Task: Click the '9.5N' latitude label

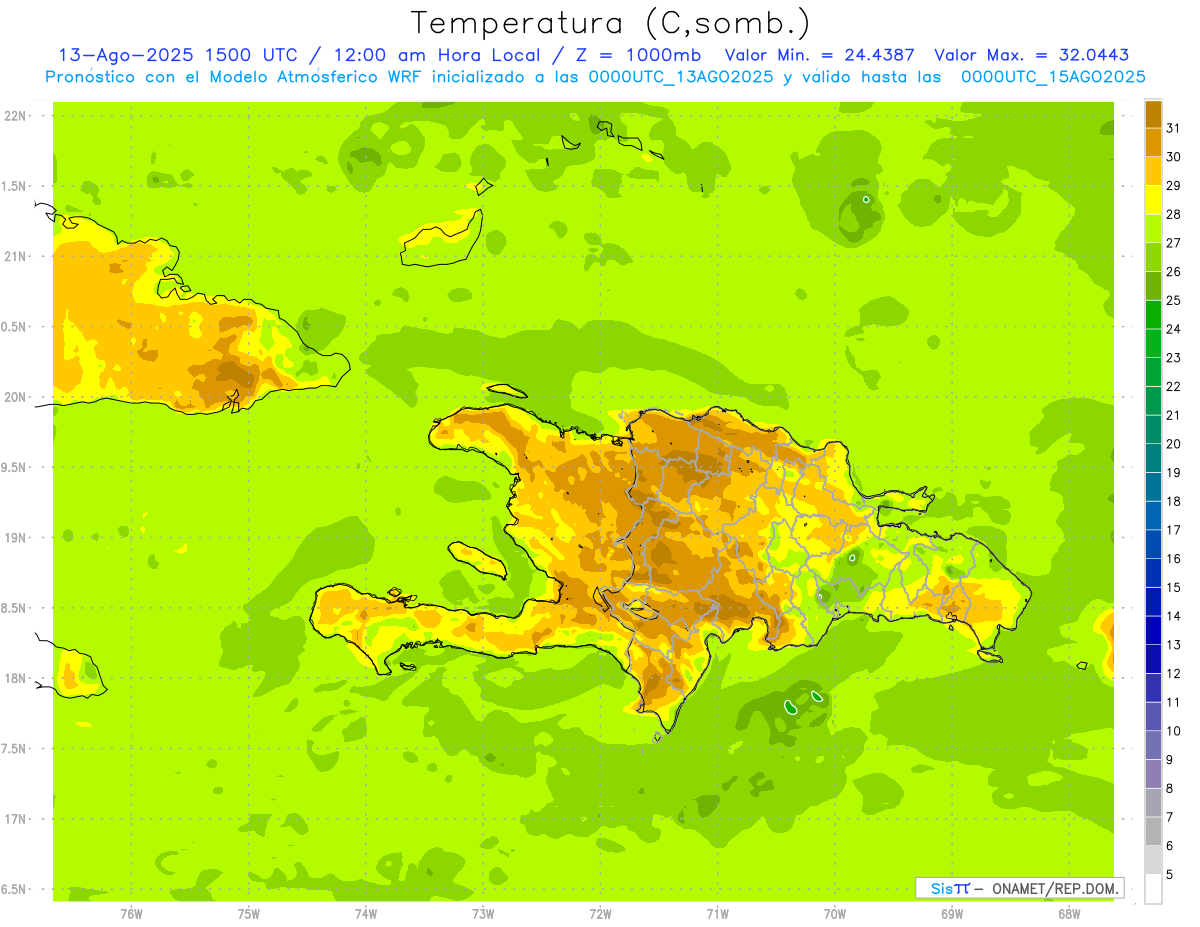Action: [14, 467]
